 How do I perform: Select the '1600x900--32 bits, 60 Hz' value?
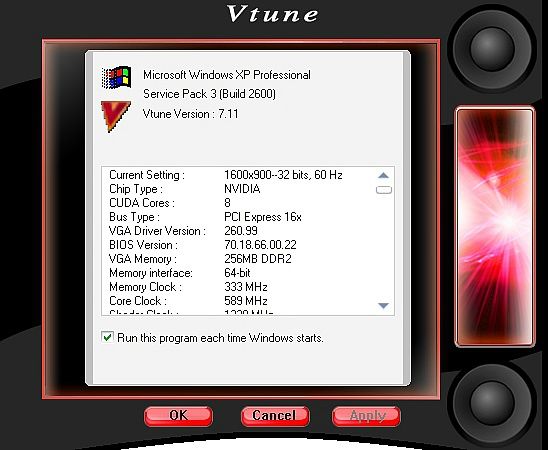tap(283, 175)
